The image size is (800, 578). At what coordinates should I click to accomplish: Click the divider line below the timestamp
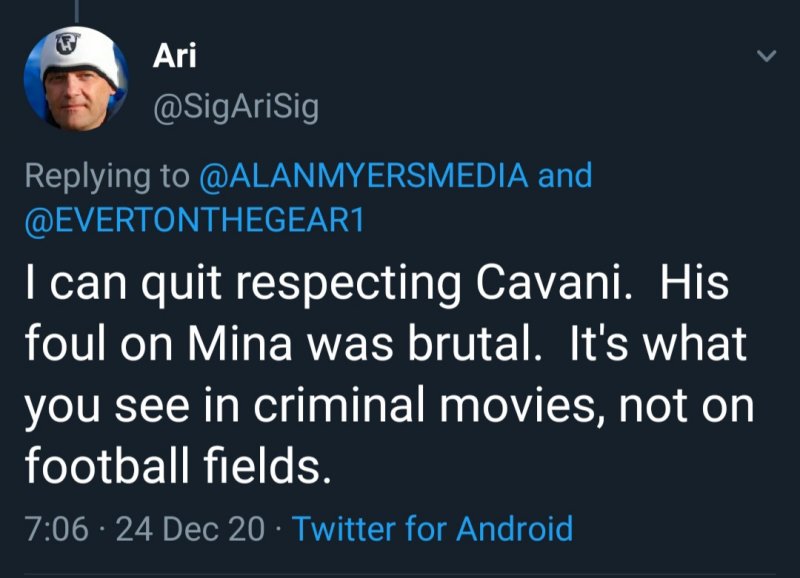(x=400, y=573)
